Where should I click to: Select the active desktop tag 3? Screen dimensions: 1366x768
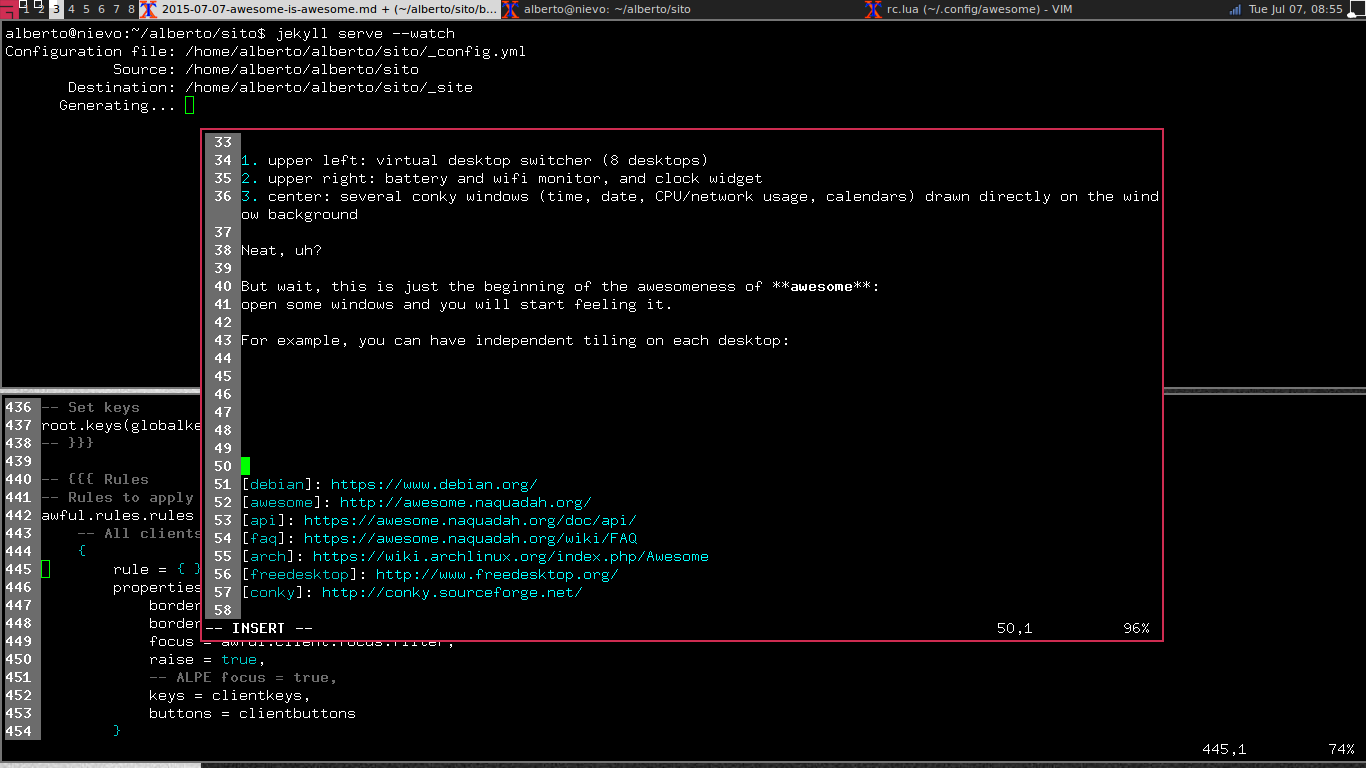tap(56, 9)
